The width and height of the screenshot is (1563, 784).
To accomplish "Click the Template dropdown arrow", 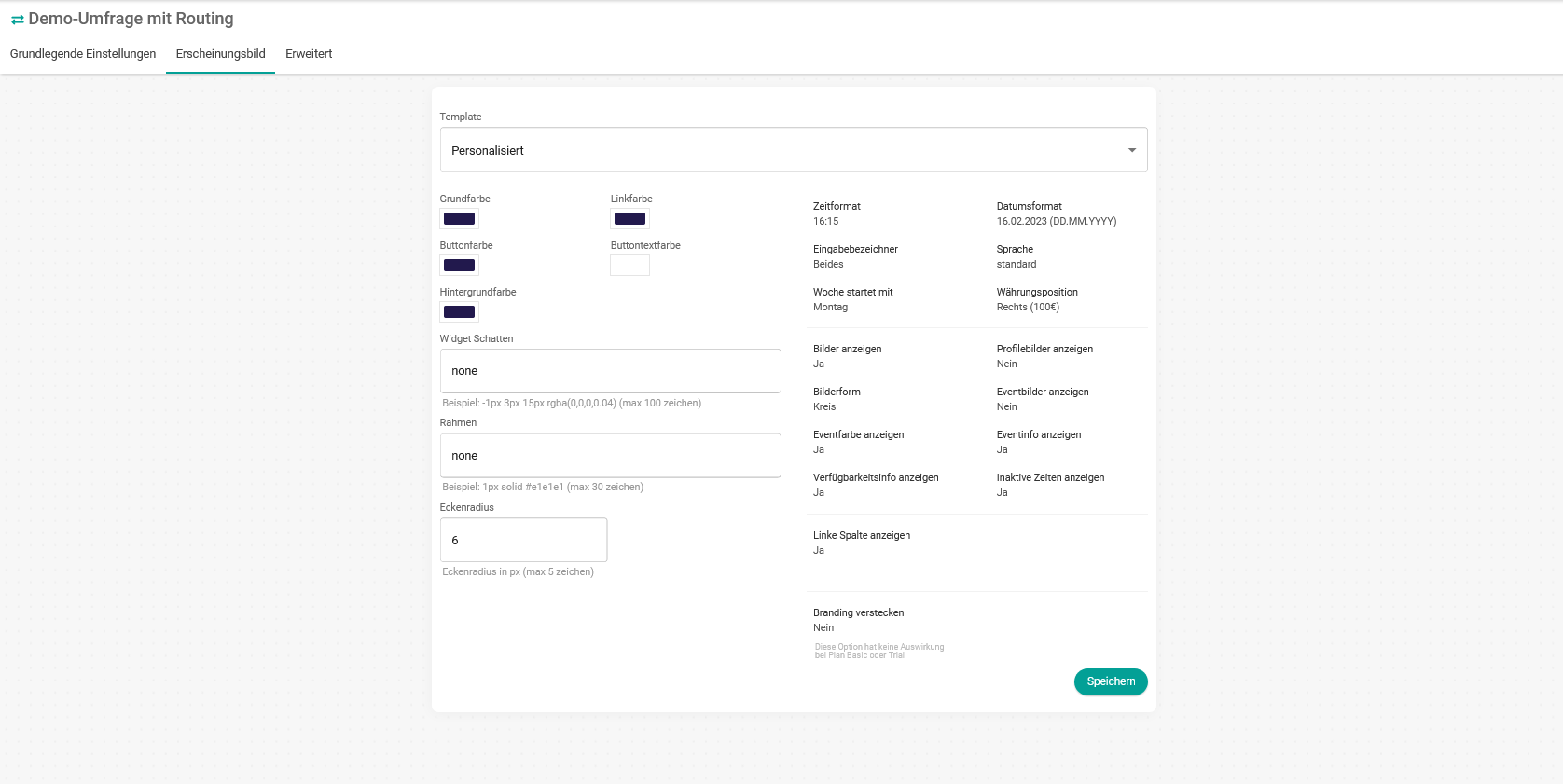I will point(1132,150).
